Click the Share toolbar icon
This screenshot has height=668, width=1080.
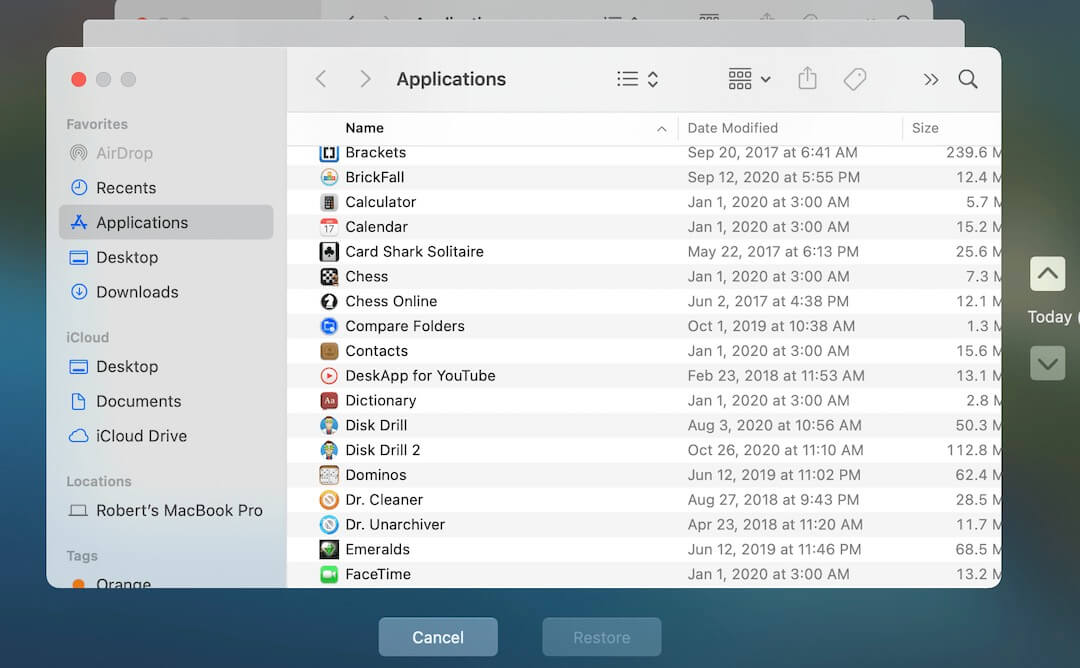[x=807, y=79]
